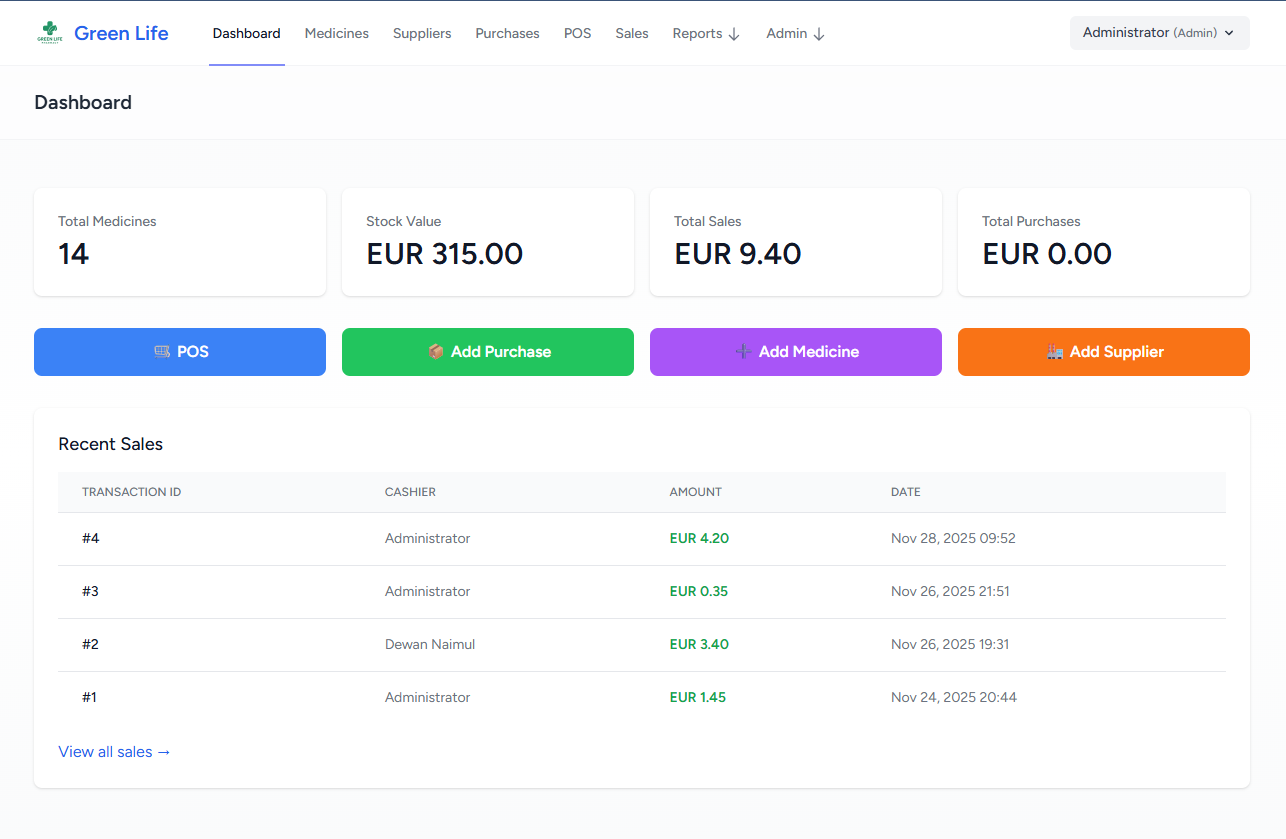Click the factory icon on Add Supplier
This screenshot has width=1286, height=839.
[1055, 352]
